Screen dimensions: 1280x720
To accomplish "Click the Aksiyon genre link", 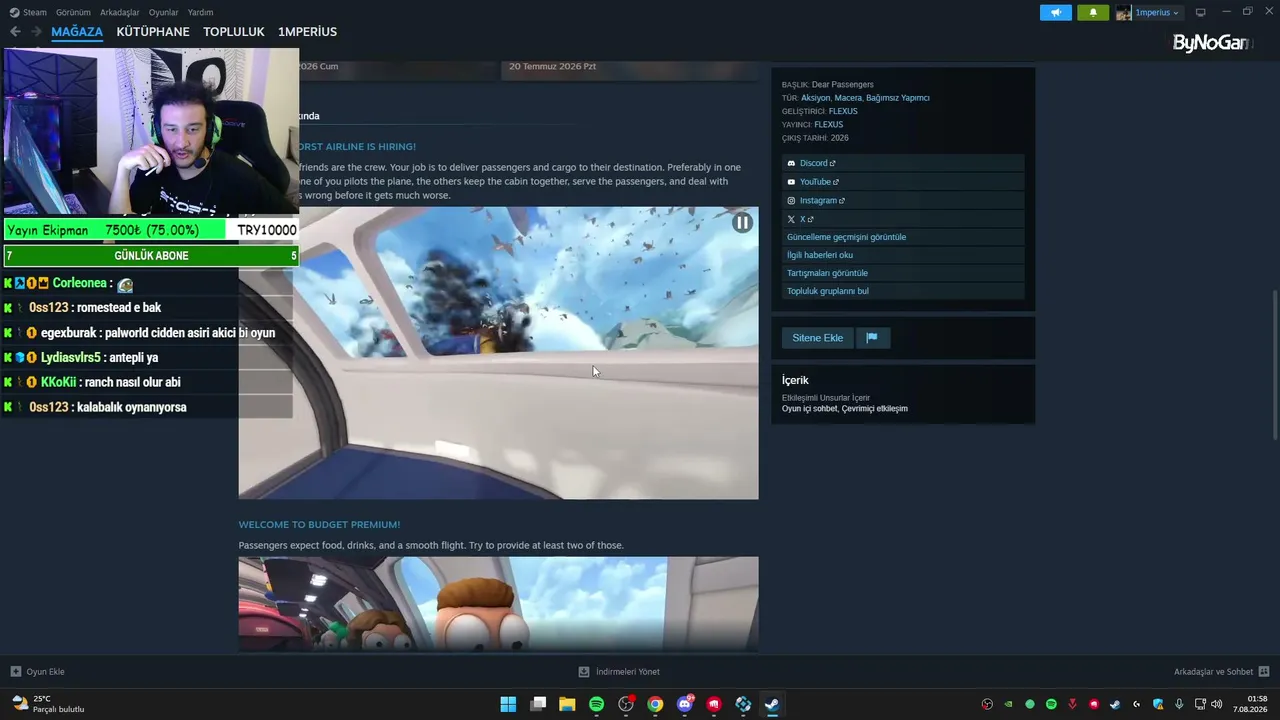I will (816, 98).
